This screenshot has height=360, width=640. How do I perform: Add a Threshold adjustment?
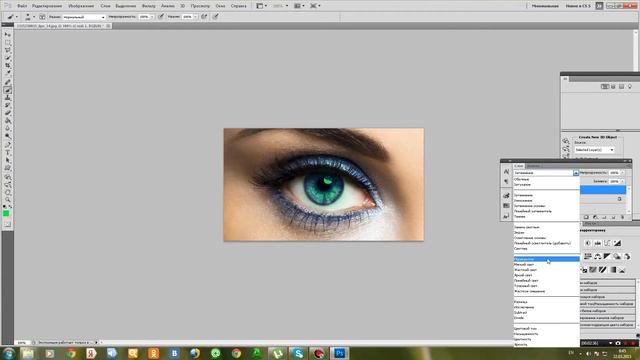click(x=602, y=270)
